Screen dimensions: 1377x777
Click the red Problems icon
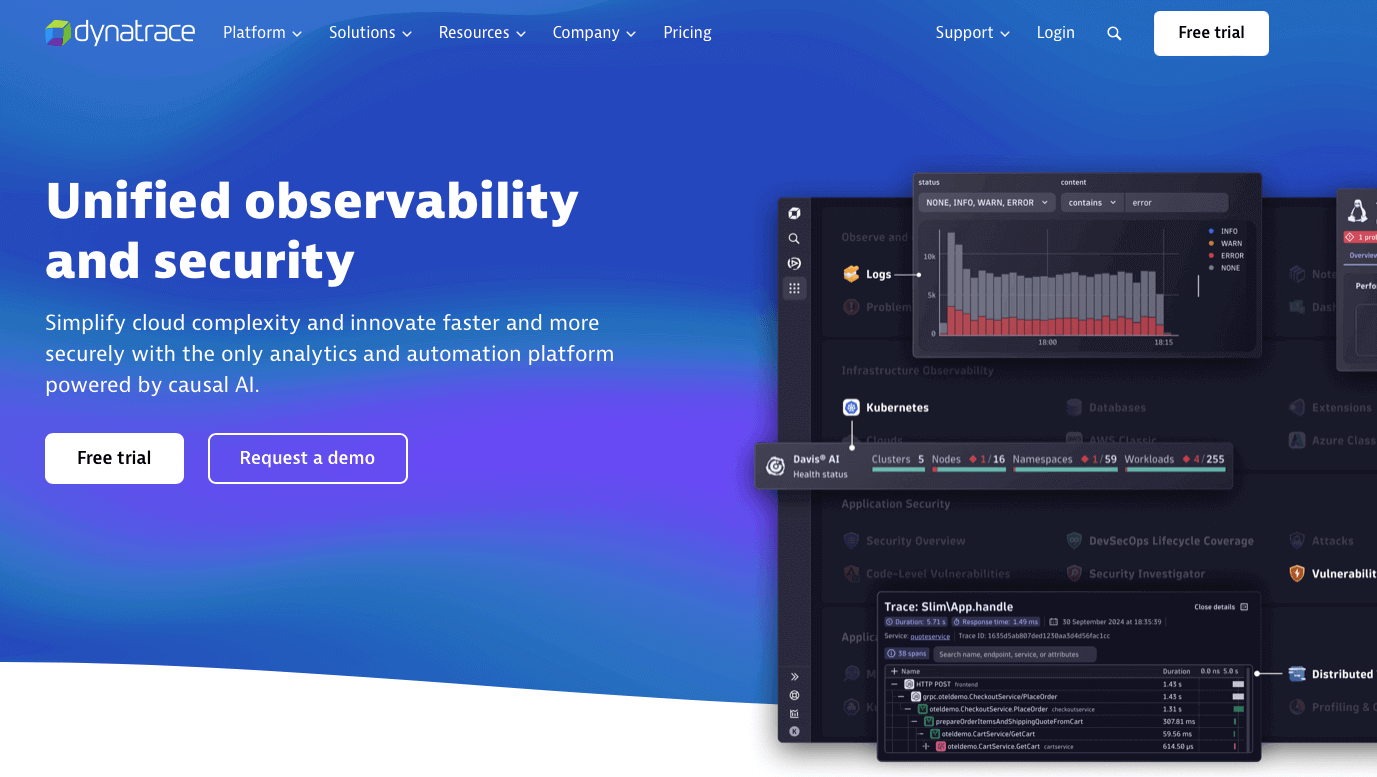pos(851,307)
